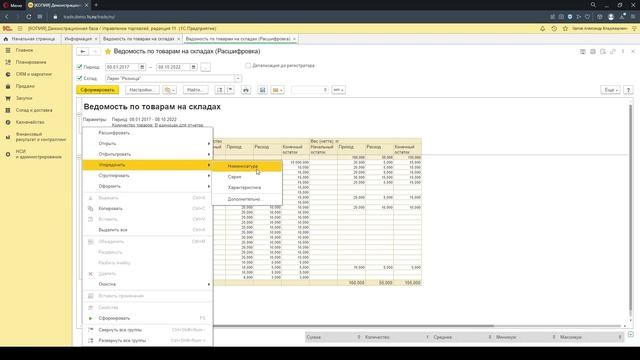Screen dimensions: 640x360
Task: Open the browser profile avatar icon
Action: 611,17
